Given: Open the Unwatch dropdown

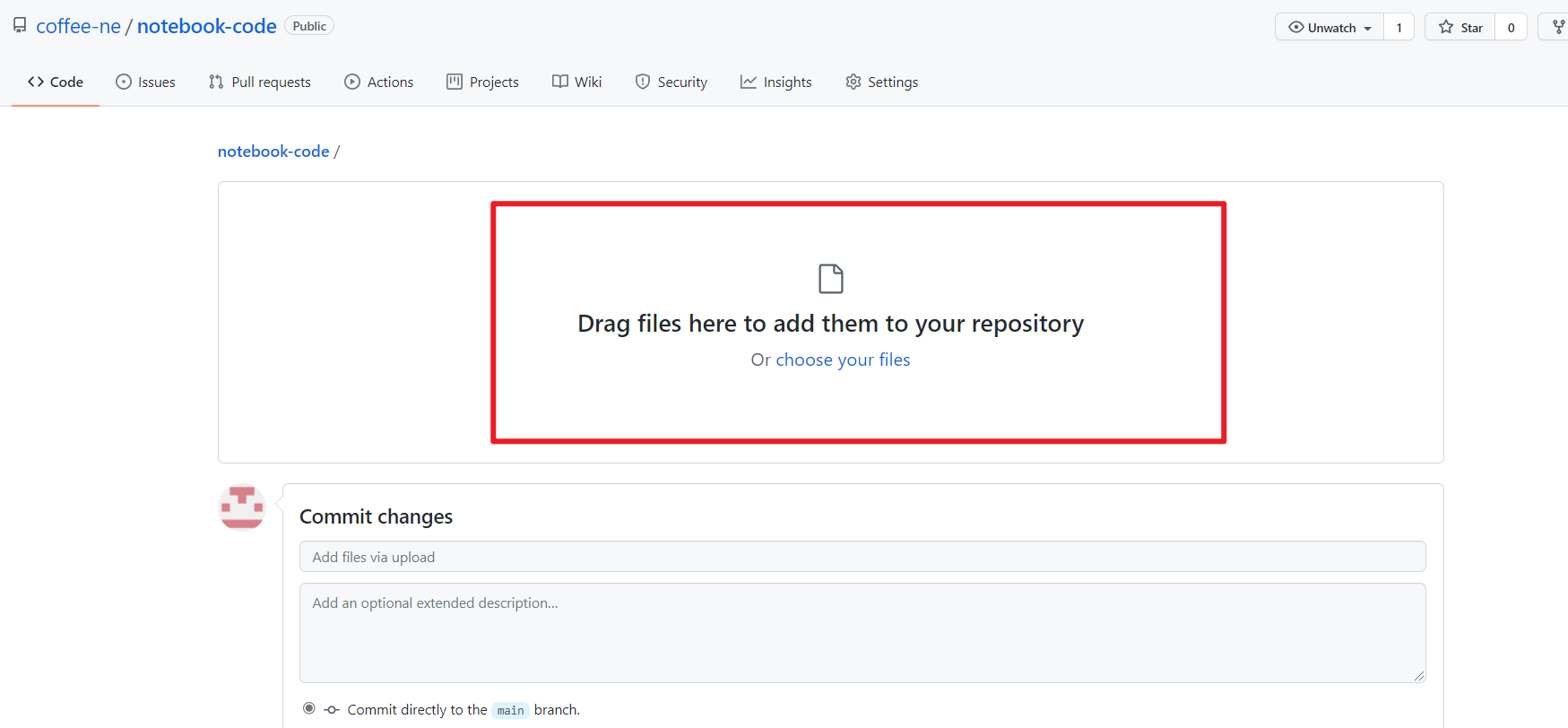Looking at the screenshot, I should [1330, 27].
